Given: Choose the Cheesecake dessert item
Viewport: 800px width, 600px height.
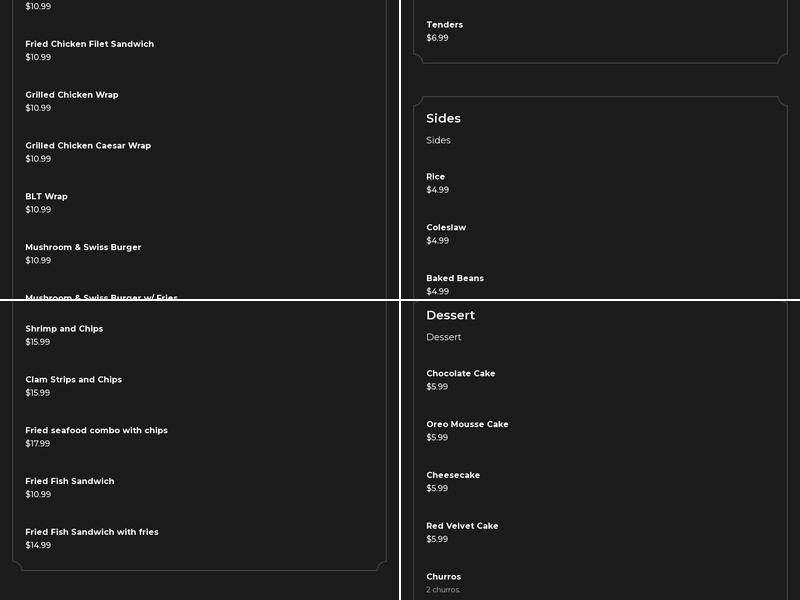Looking at the screenshot, I should point(453,476).
